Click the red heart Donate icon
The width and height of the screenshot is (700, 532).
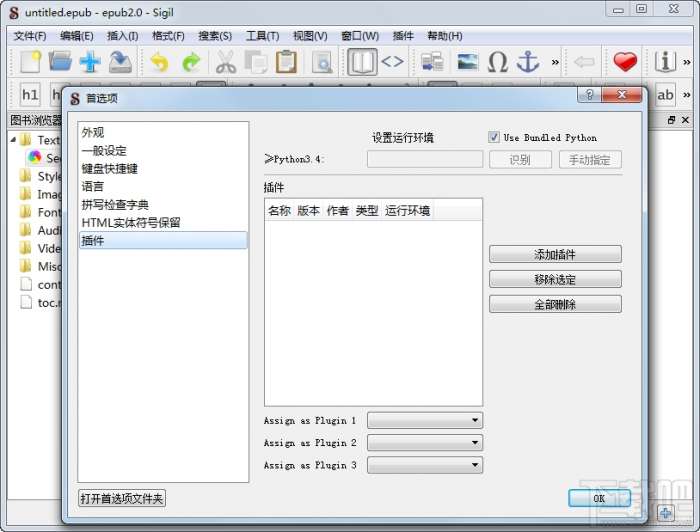[x=625, y=62]
